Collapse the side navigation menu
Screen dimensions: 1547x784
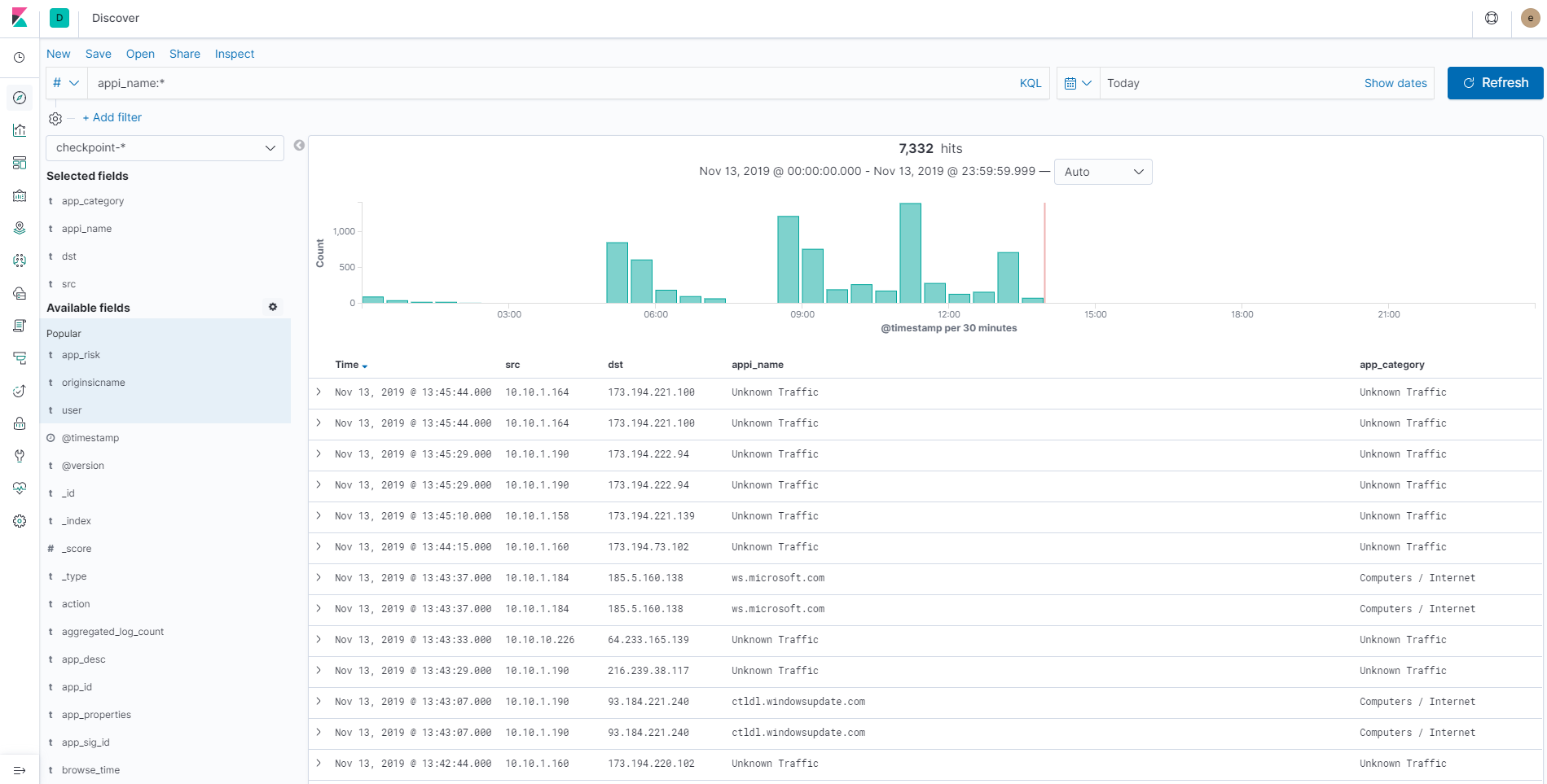point(20,770)
